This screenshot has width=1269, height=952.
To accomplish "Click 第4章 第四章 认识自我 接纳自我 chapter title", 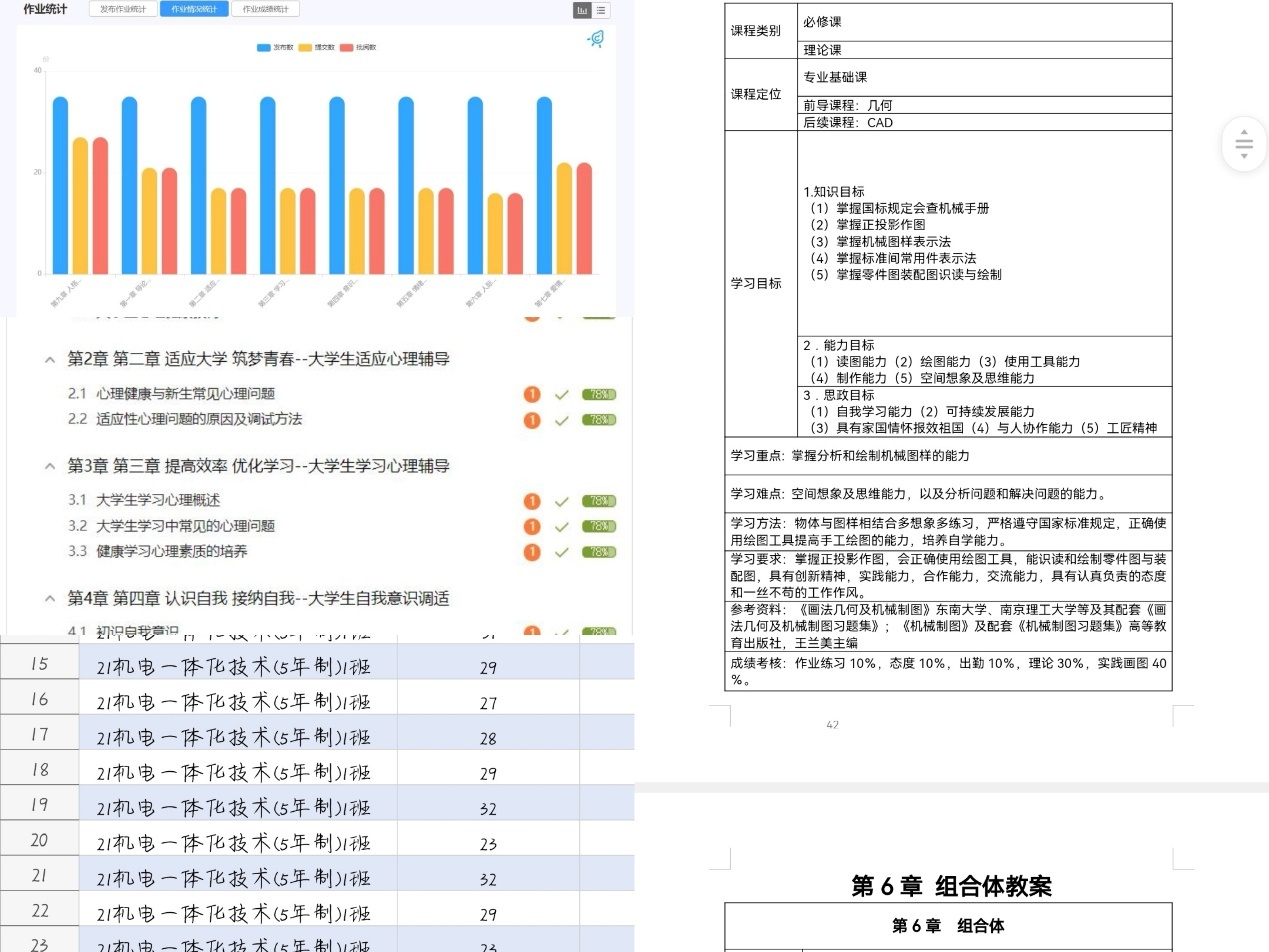I will pyautogui.click(x=258, y=598).
